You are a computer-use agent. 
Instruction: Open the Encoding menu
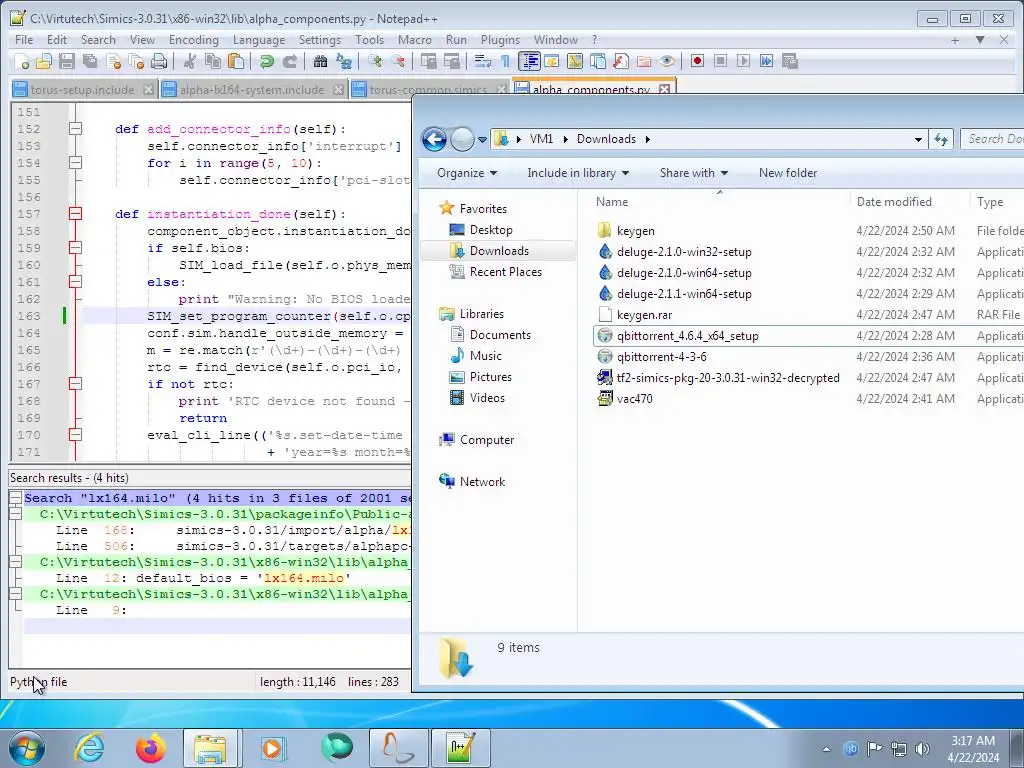tap(194, 40)
